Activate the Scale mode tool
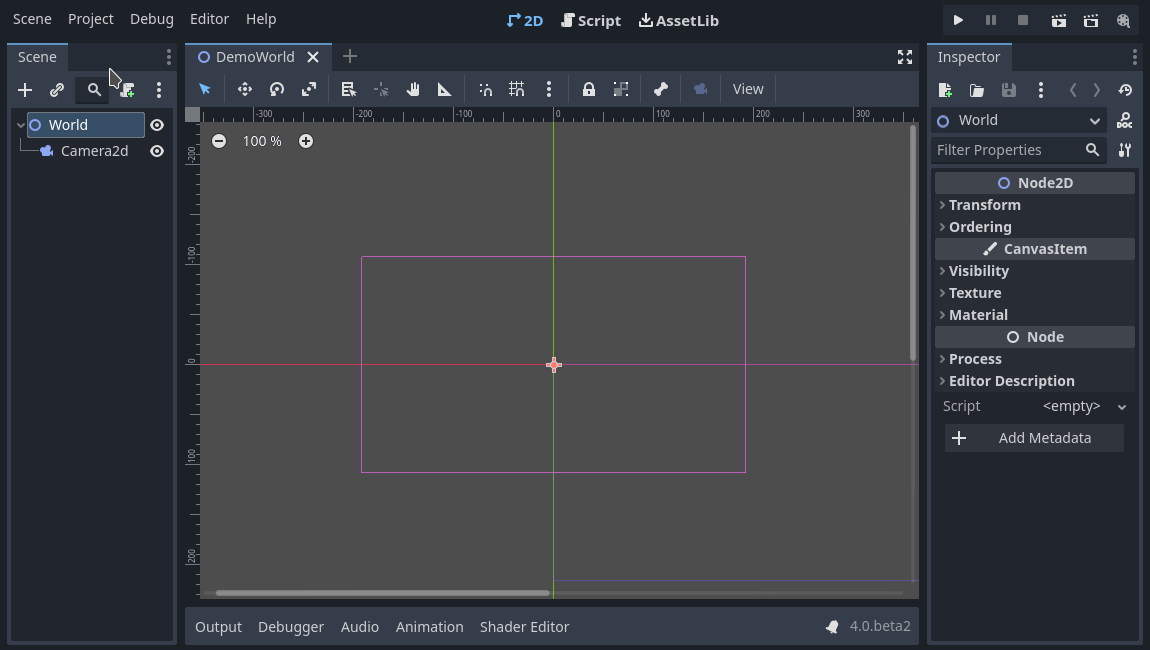The width and height of the screenshot is (1150, 650). [x=309, y=89]
